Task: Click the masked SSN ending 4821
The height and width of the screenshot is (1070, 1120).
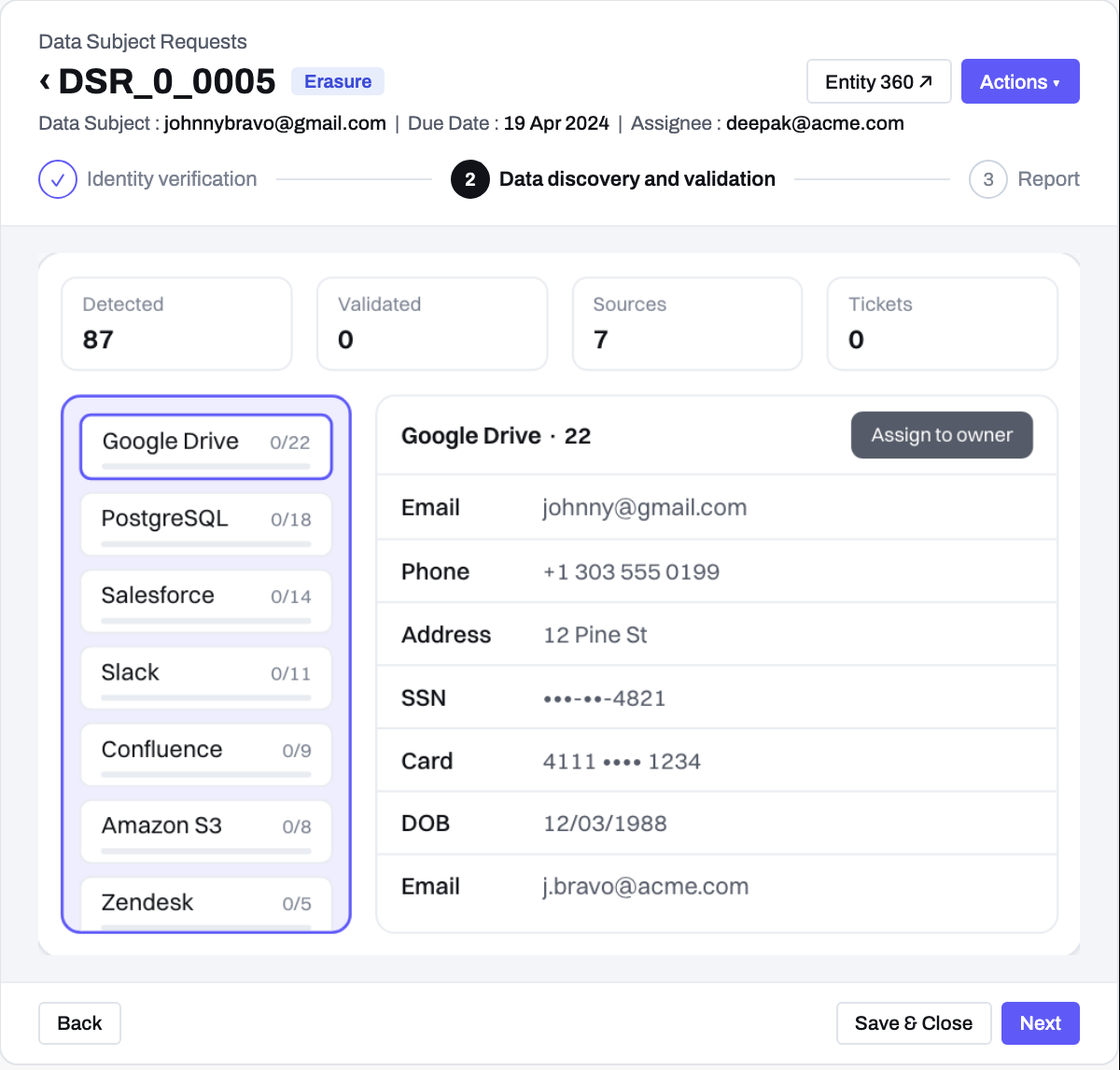Action: point(604,698)
